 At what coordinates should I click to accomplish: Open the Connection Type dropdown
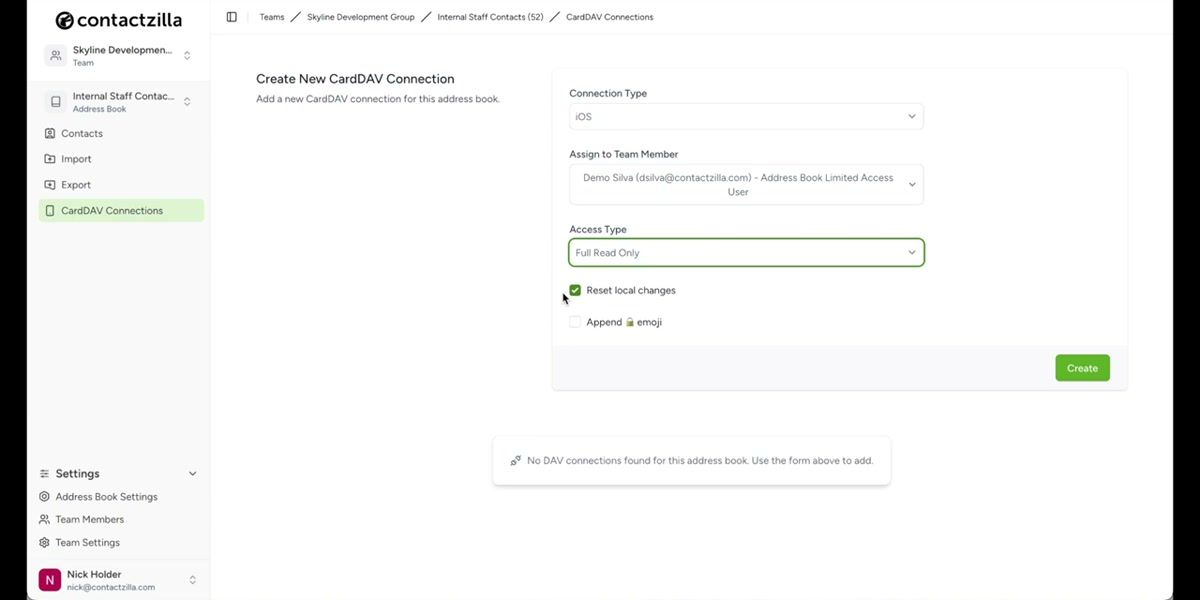(x=746, y=116)
